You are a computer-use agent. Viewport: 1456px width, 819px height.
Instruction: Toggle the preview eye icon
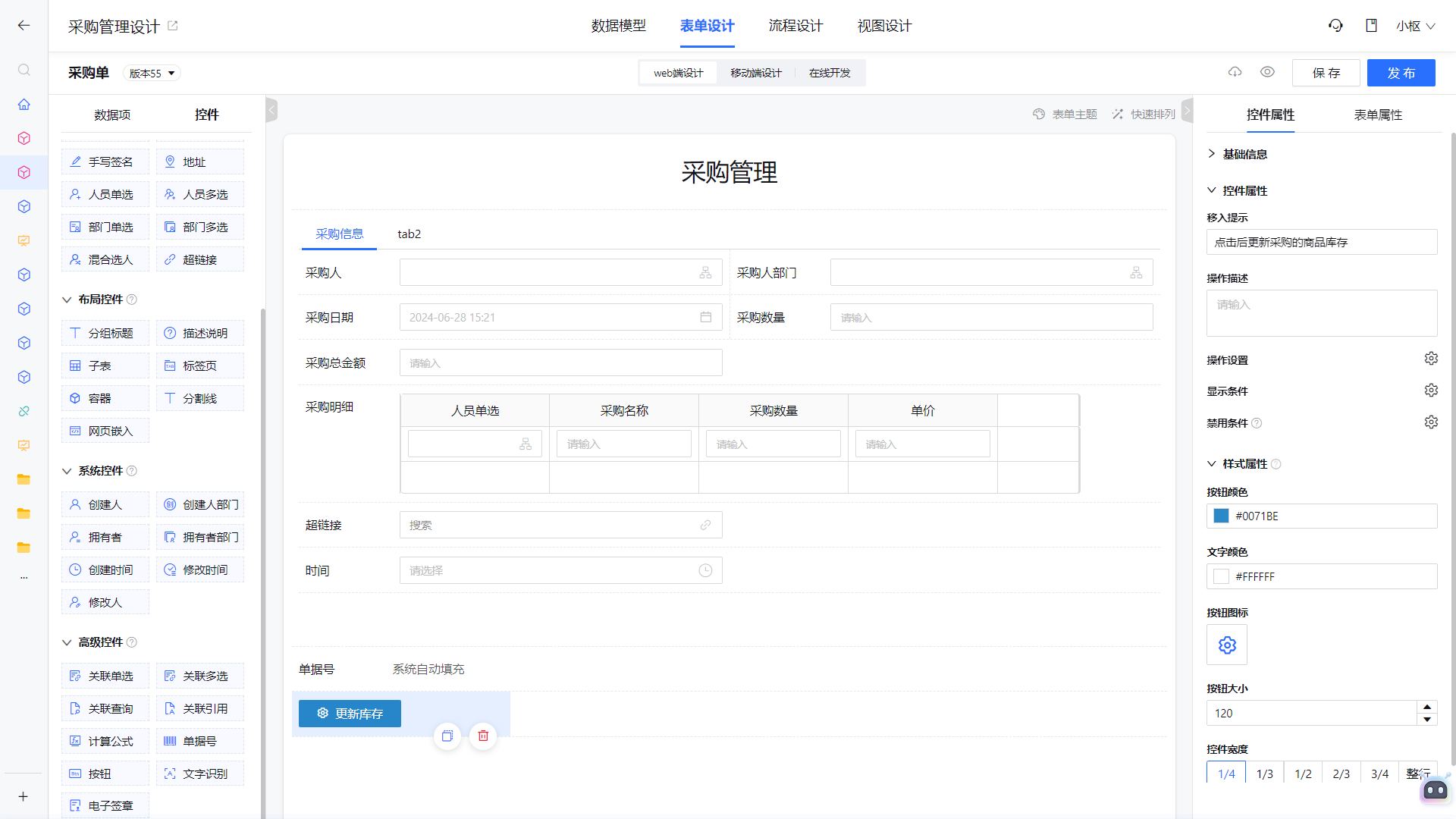[x=1267, y=72]
